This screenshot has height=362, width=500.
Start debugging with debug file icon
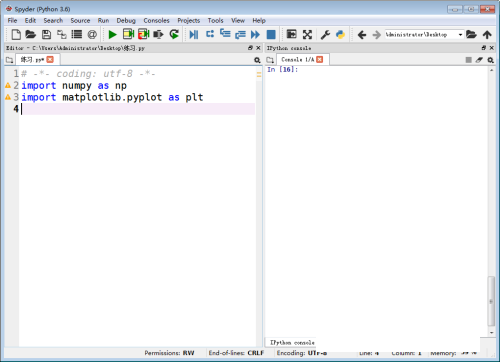click(194, 34)
